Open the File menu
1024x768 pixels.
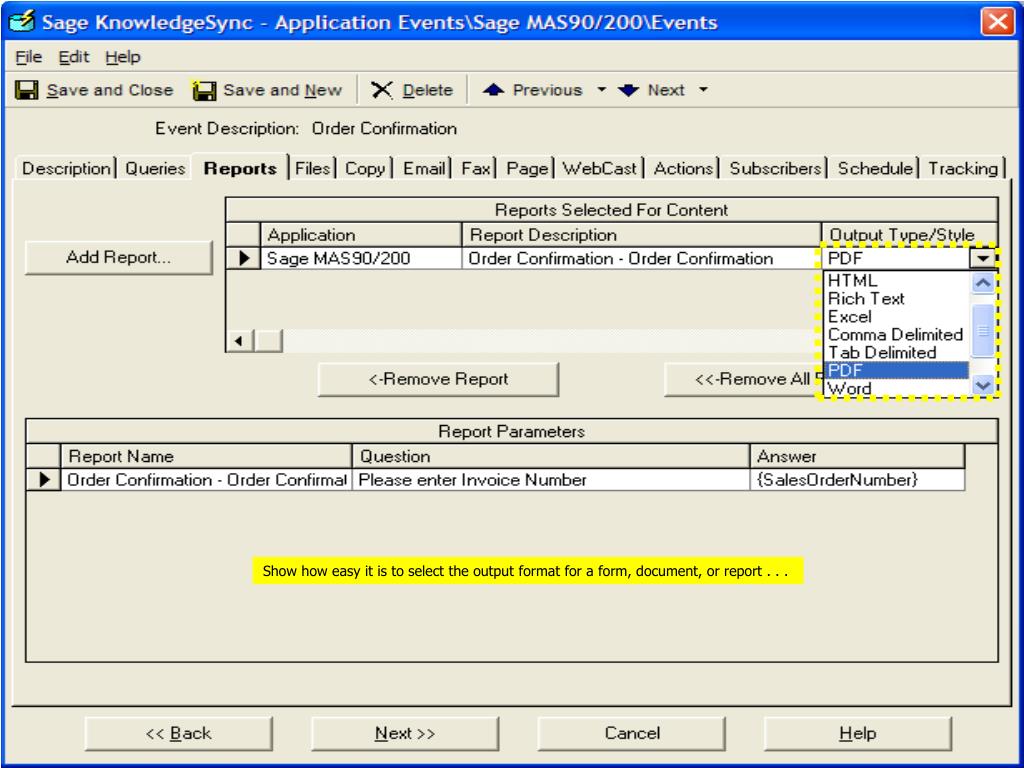point(29,57)
